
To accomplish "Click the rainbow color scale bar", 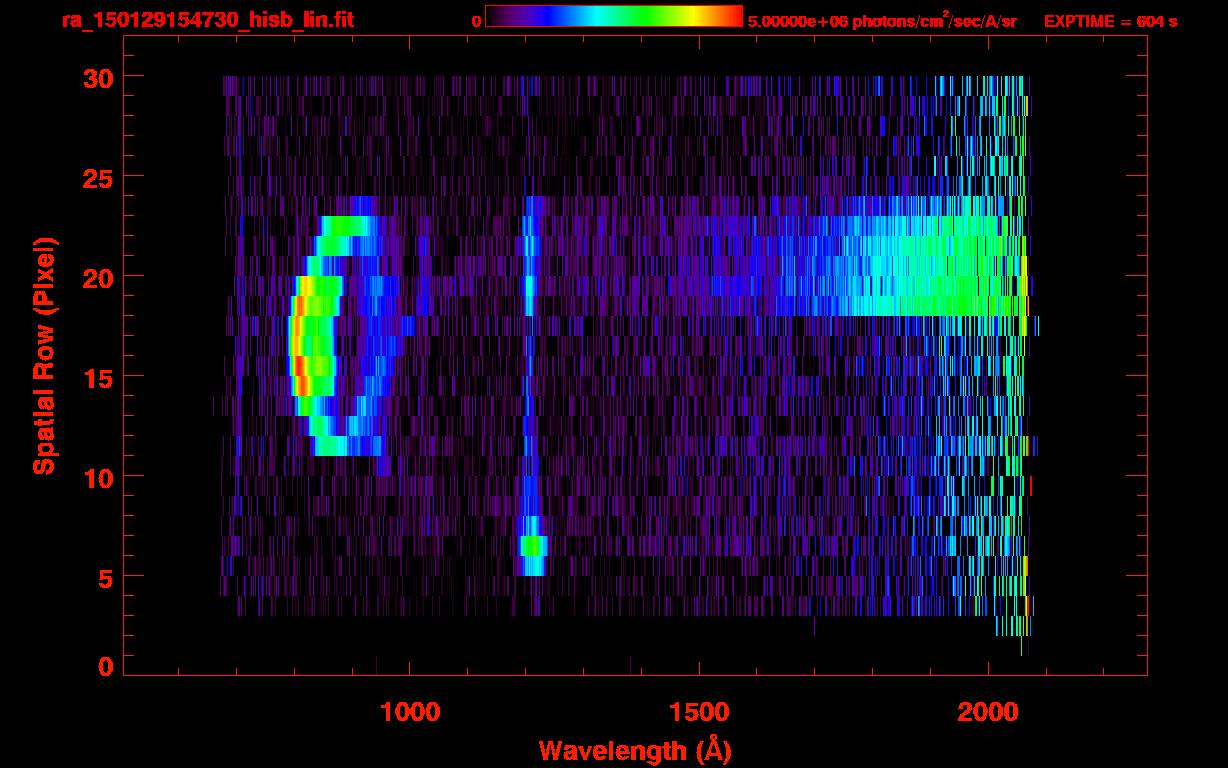I will 614,16.
